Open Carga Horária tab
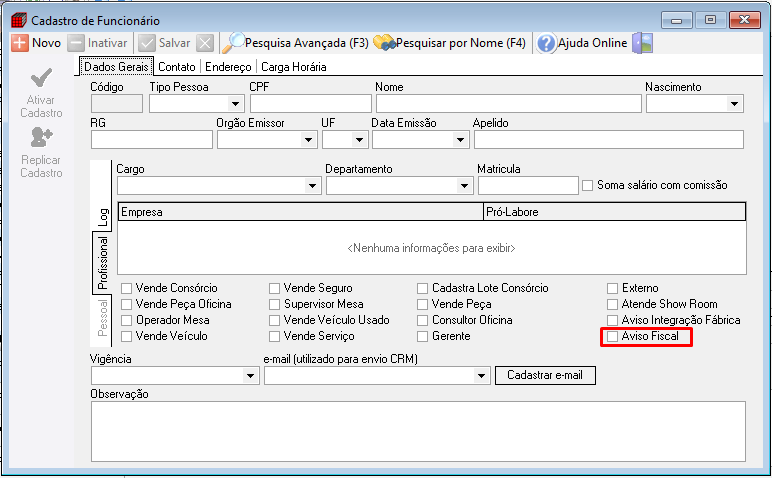 pyautogui.click(x=293, y=67)
